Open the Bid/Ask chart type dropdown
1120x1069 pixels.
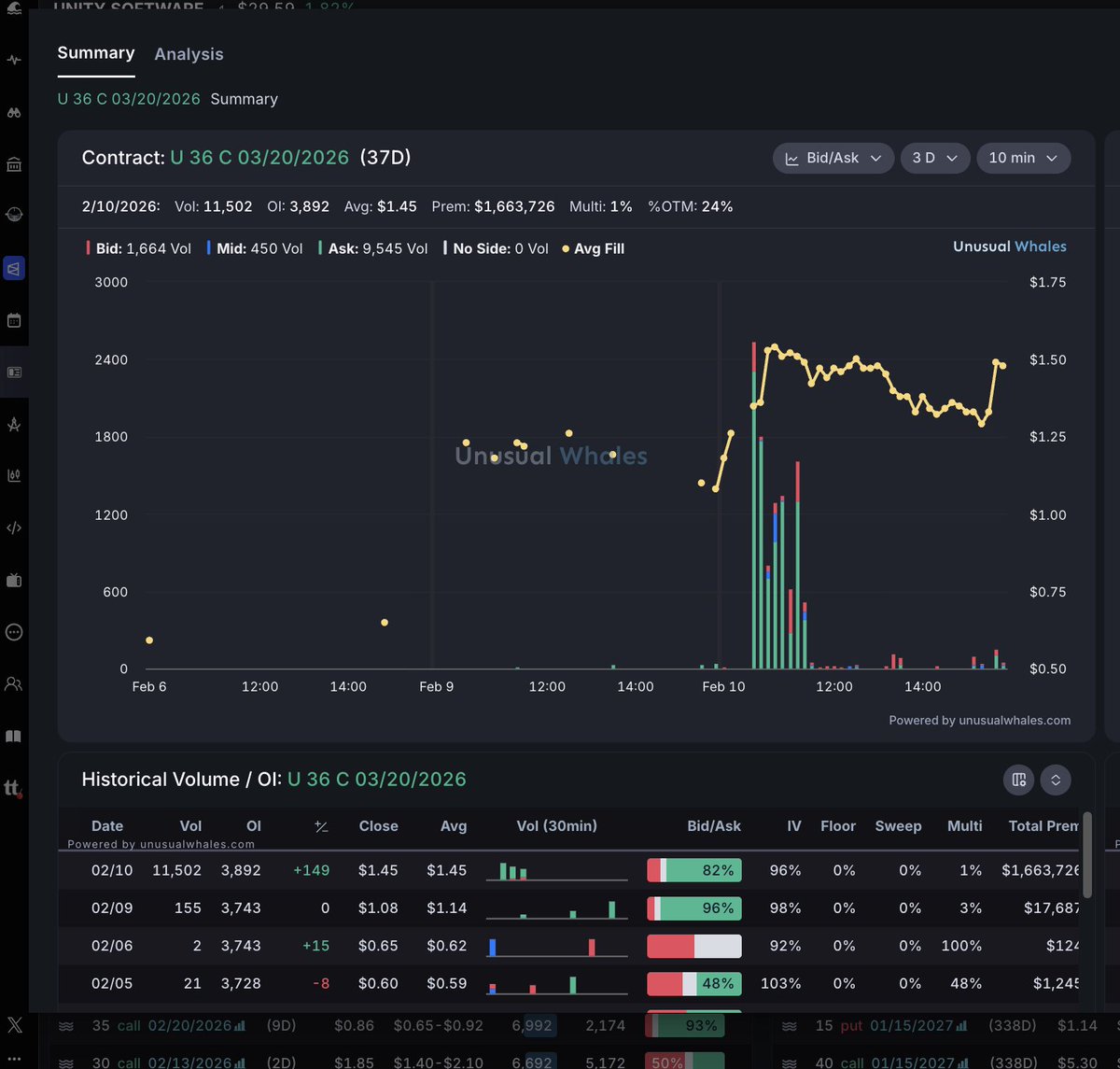pos(833,158)
